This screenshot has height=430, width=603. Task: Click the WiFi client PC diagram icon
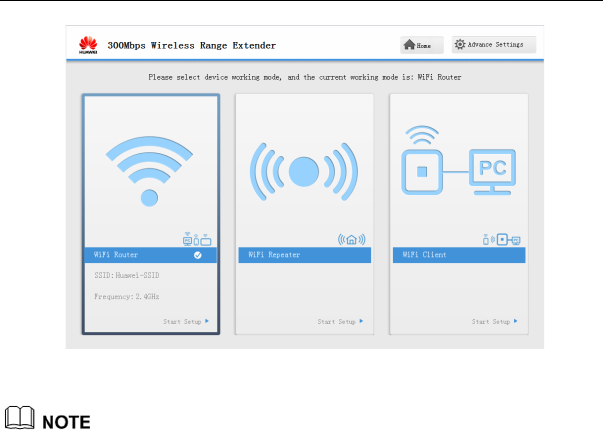pos(458,160)
